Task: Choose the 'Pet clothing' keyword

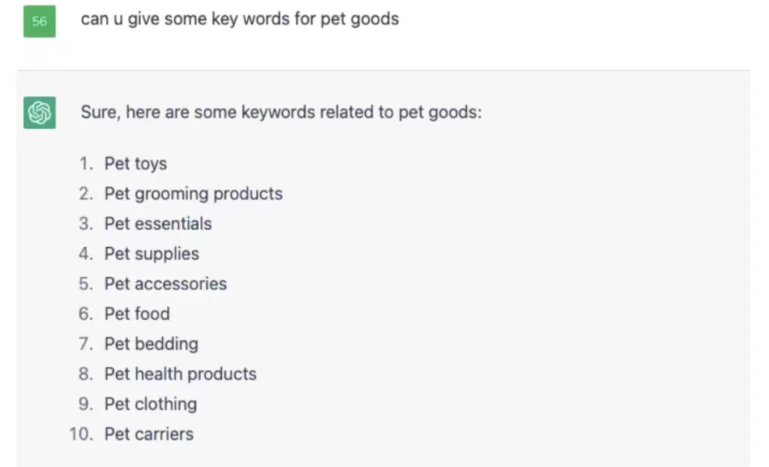Action: tap(150, 404)
